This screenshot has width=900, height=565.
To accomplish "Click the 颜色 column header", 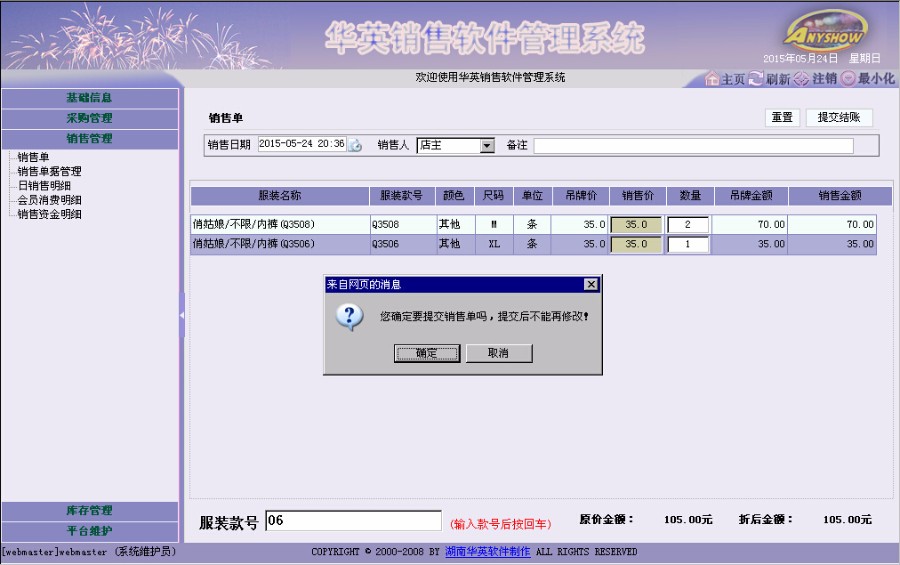I will (453, 196).
